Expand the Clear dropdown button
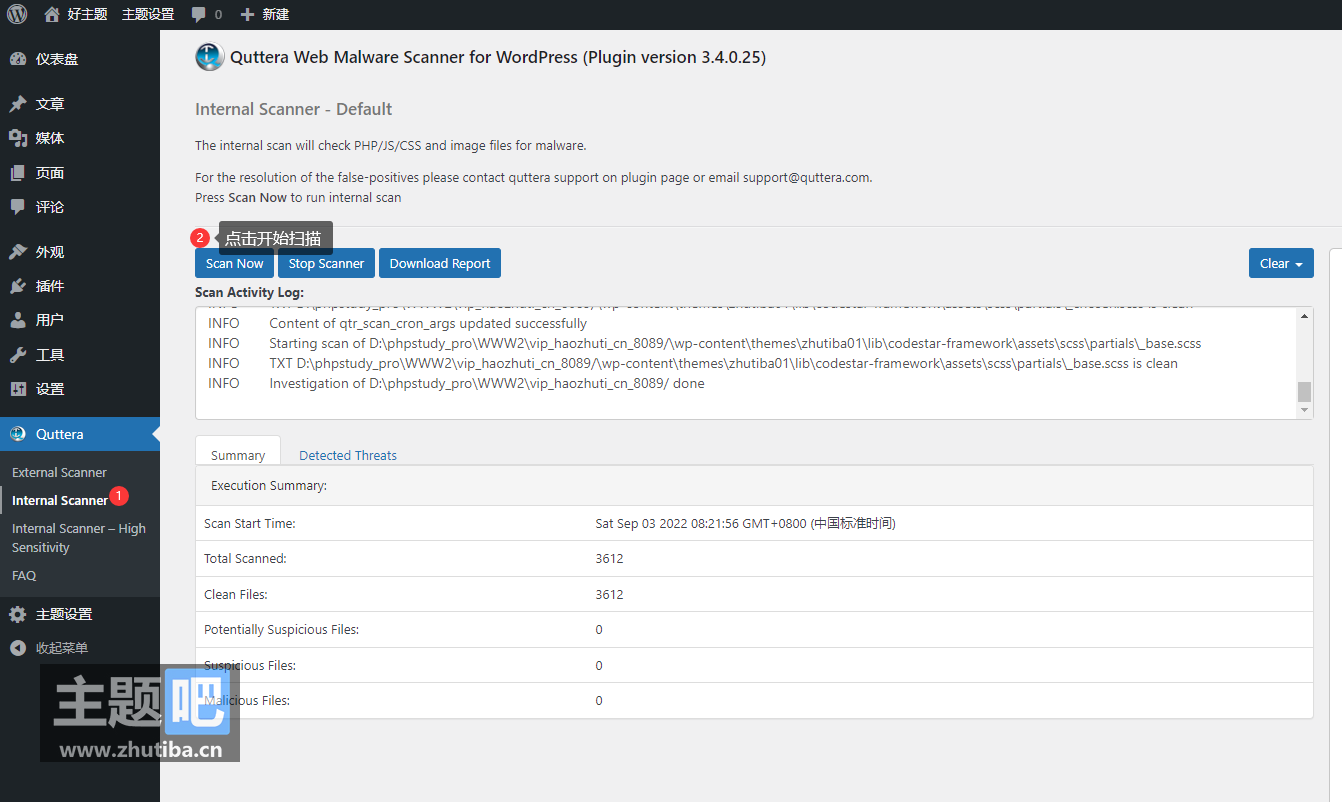1342x802 pixels. click(x=1281, y=263)
